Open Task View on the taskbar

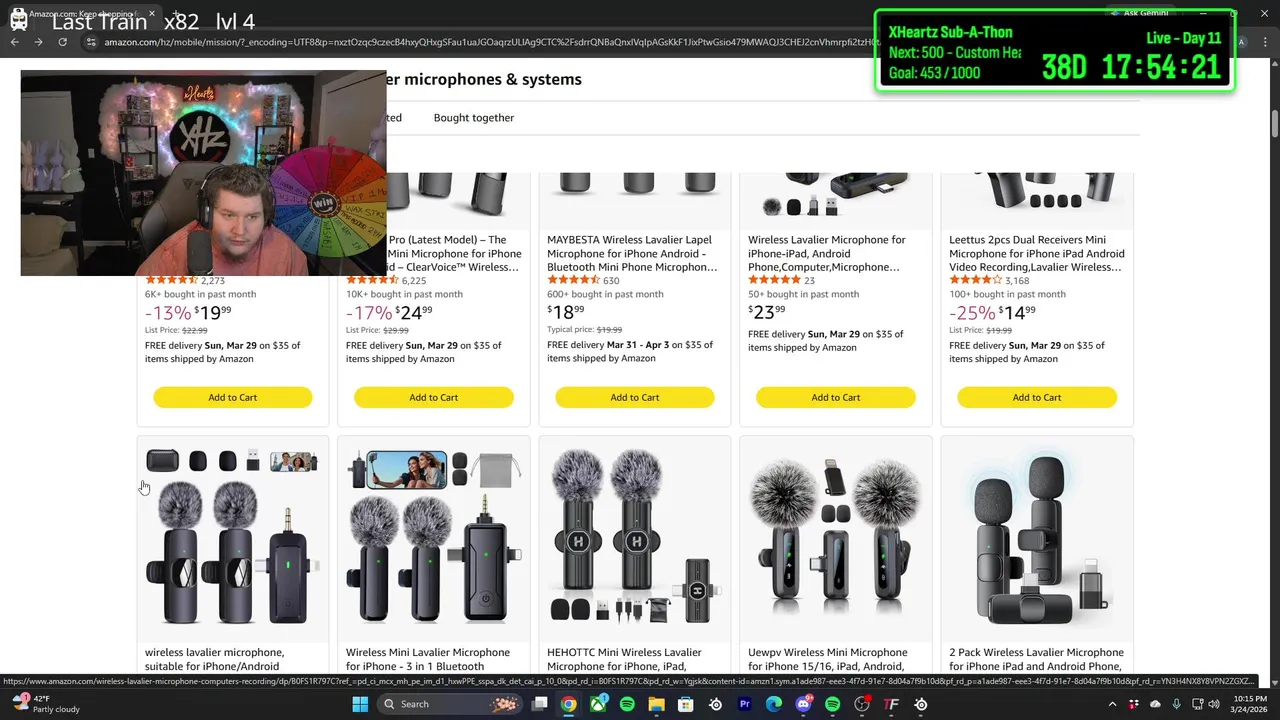[540, 704]
